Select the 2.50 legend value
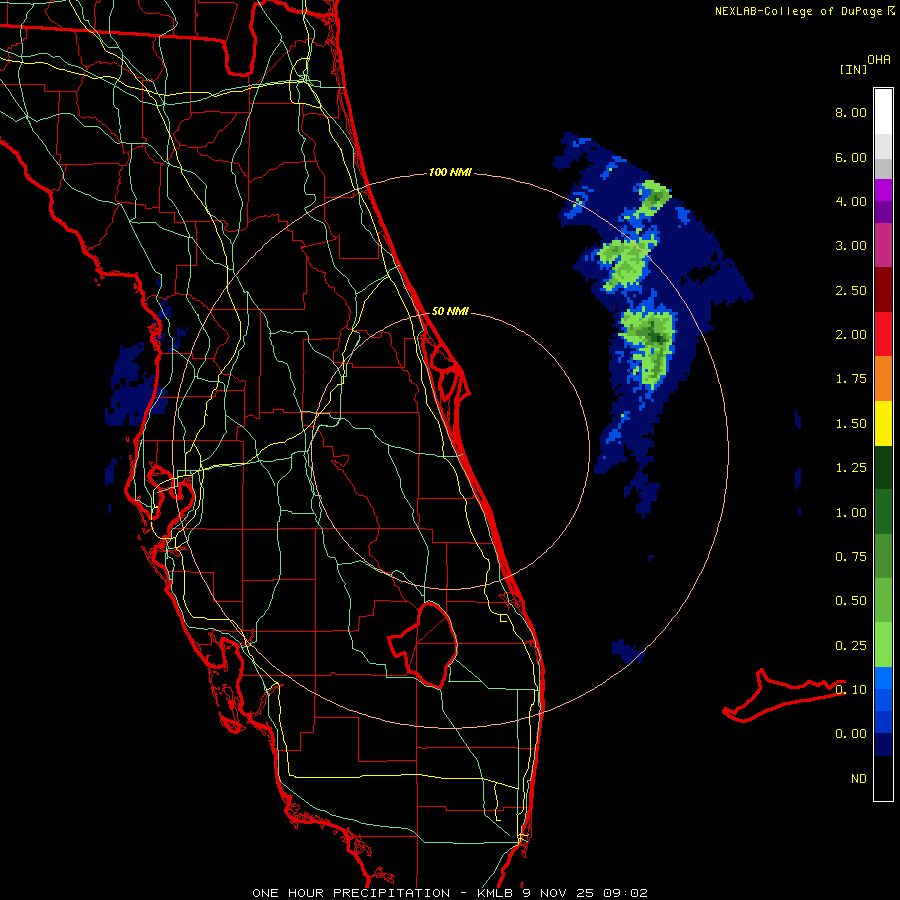The image size is (900, 900). 851,290
